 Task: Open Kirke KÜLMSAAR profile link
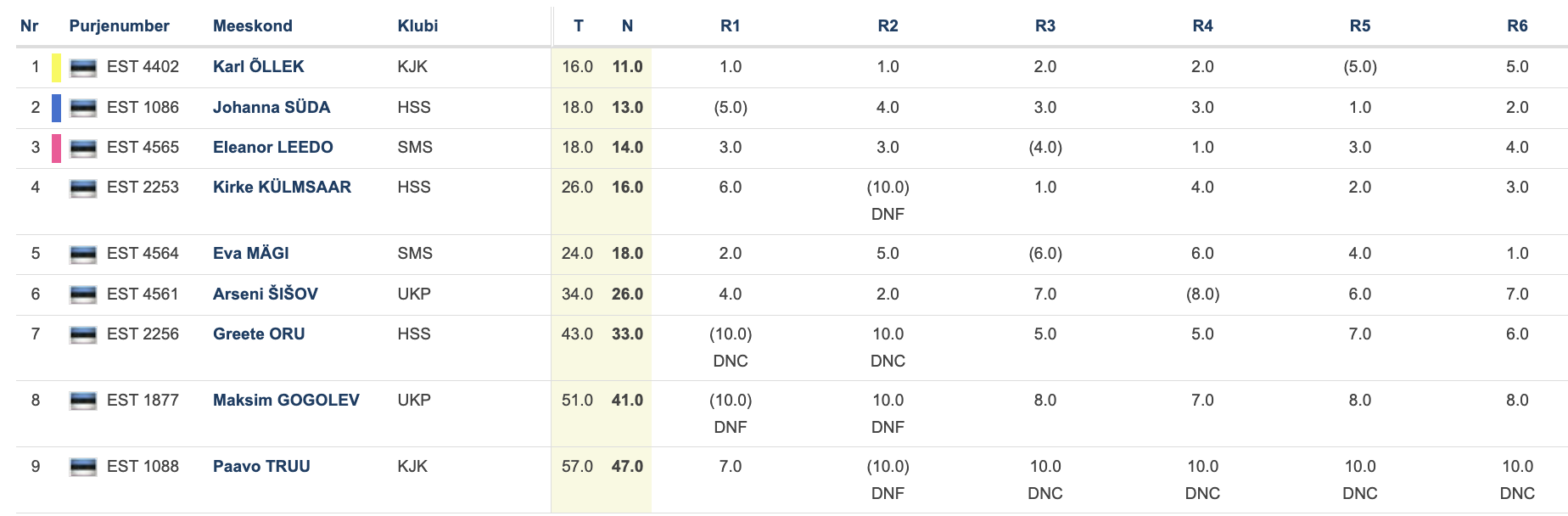tap(282, 187)
